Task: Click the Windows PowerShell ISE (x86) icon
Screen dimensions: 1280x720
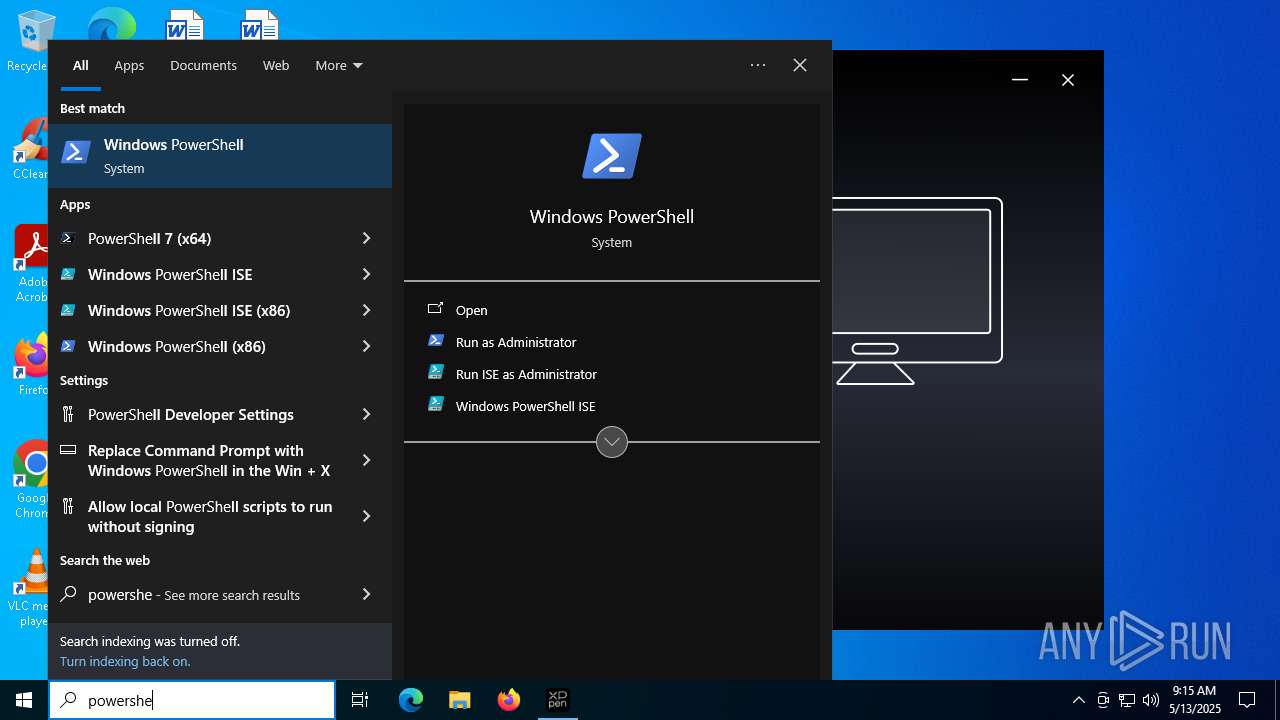Action: [68, 310]
